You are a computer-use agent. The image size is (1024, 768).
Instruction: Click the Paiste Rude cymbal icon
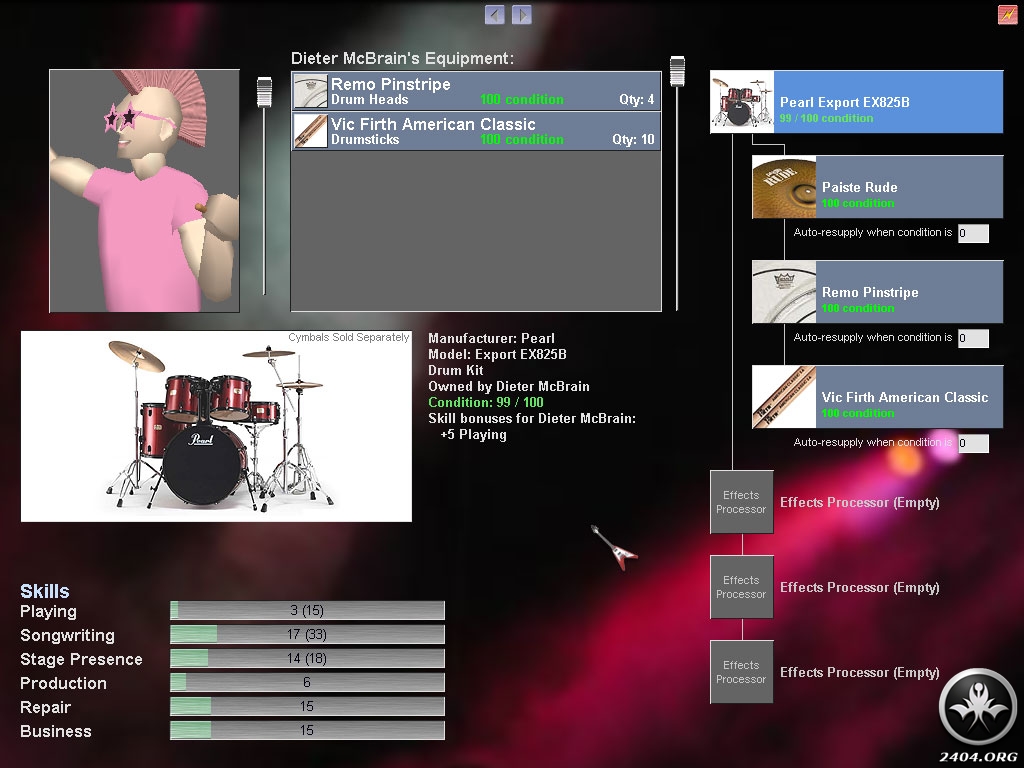click(784, 187)
